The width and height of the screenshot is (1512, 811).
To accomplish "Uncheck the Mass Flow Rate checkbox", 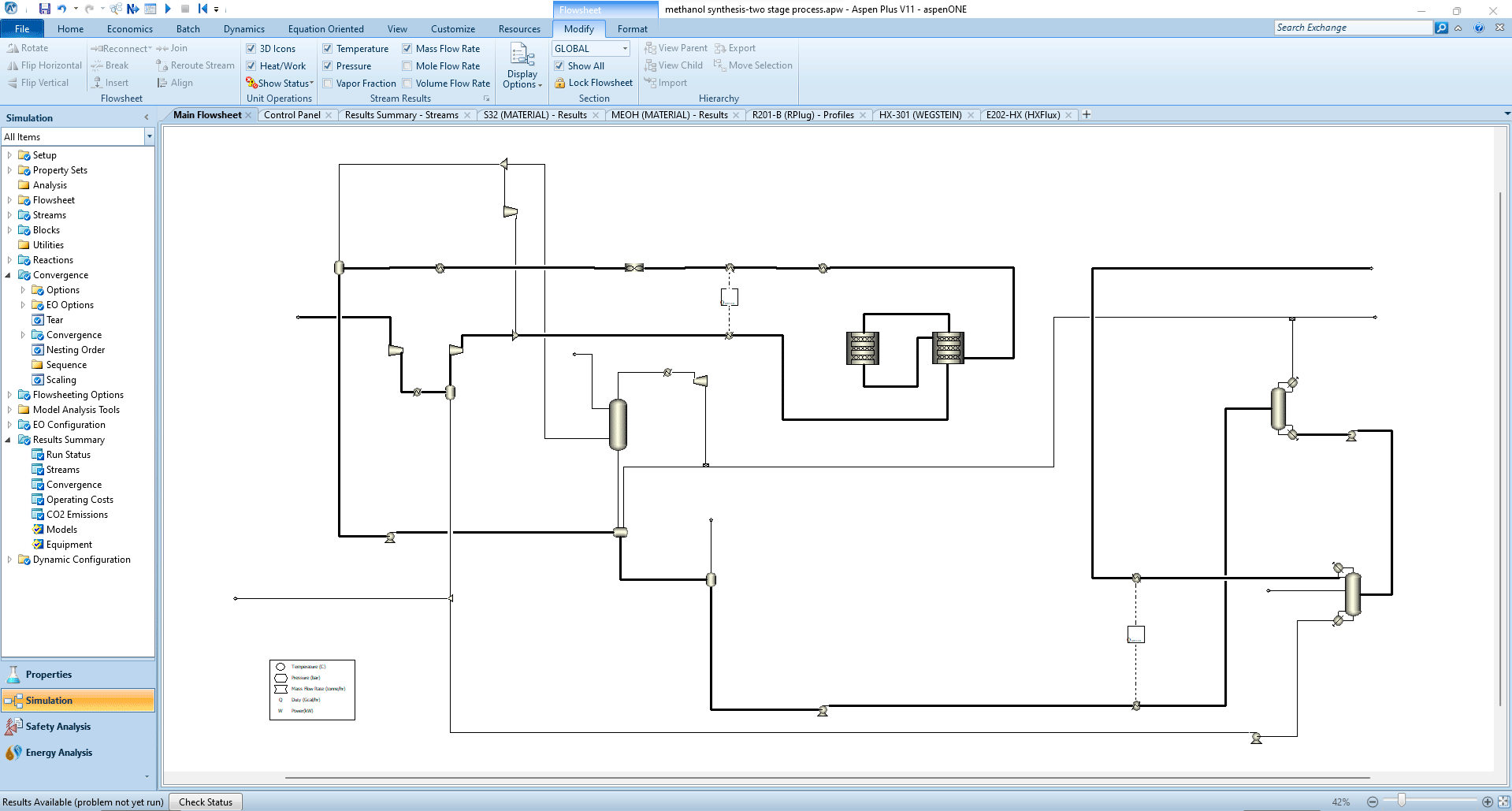I will (407, 49).
